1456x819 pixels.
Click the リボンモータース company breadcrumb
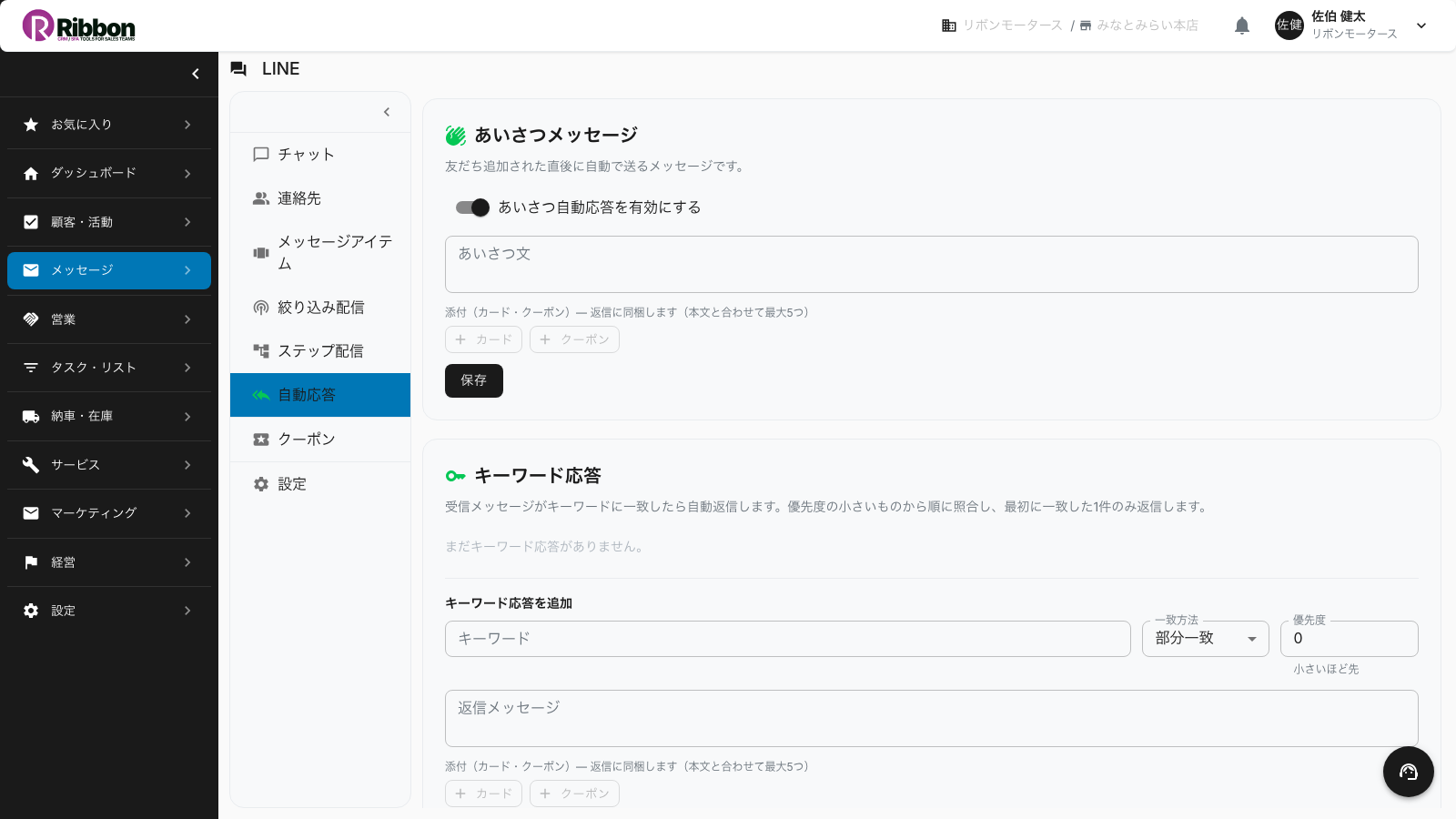tap(1002, 25)
